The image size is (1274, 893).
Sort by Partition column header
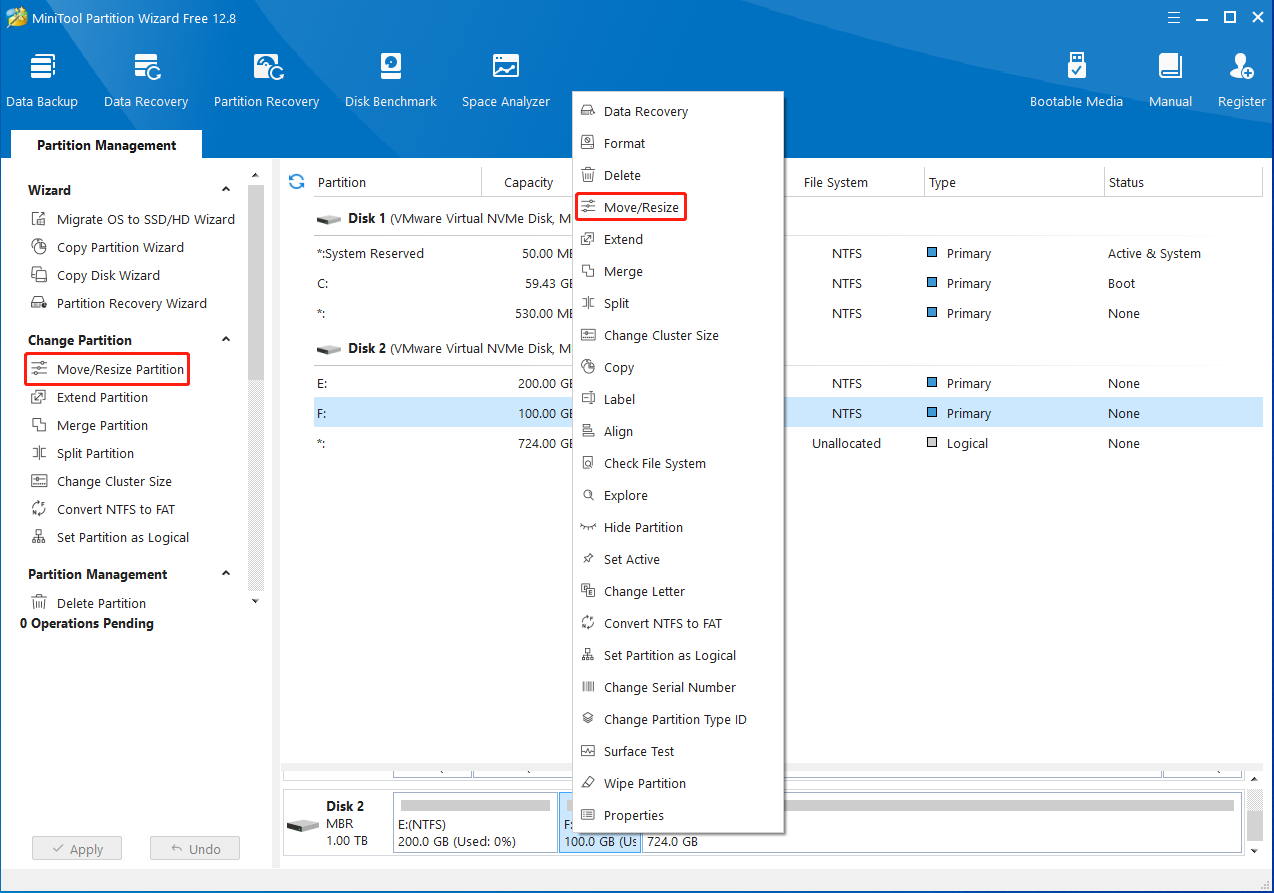pos(342,182)
